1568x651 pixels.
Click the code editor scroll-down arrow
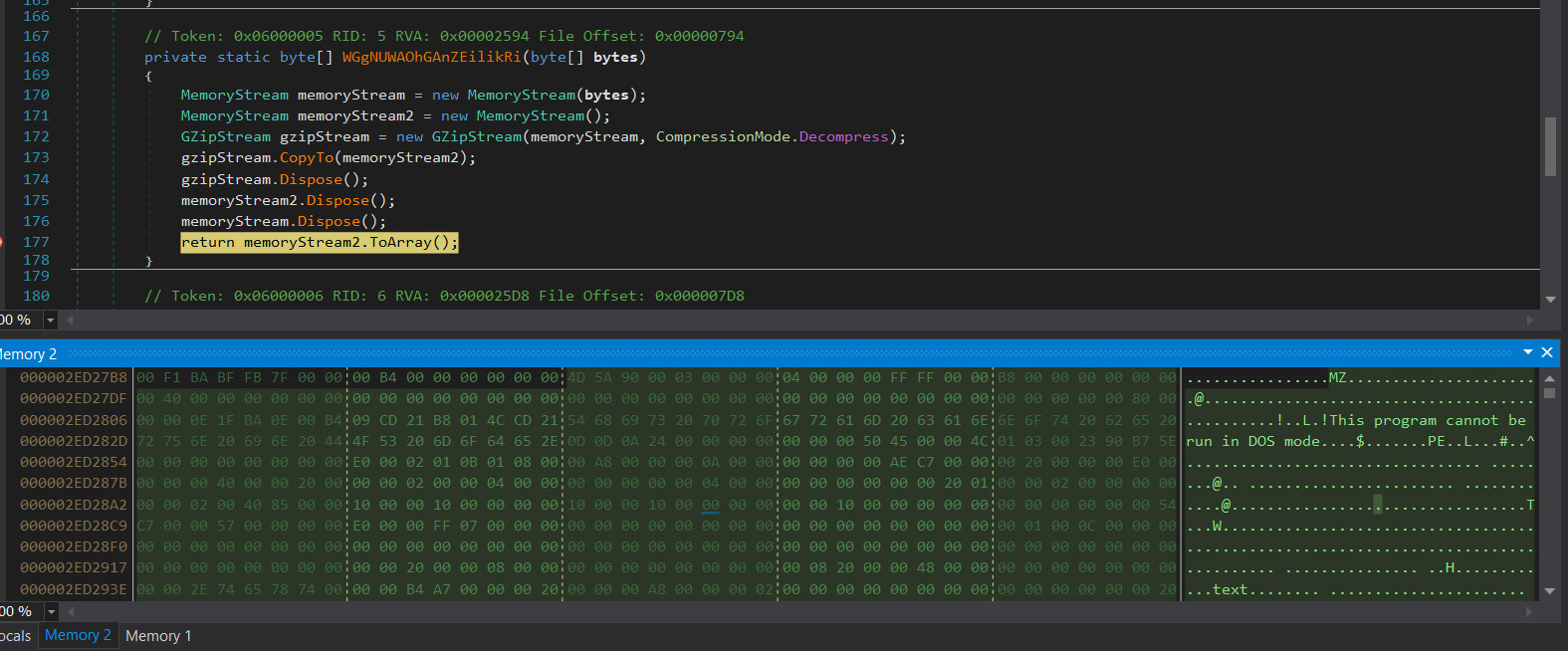pyautogui.click(x=1550, y=300)
